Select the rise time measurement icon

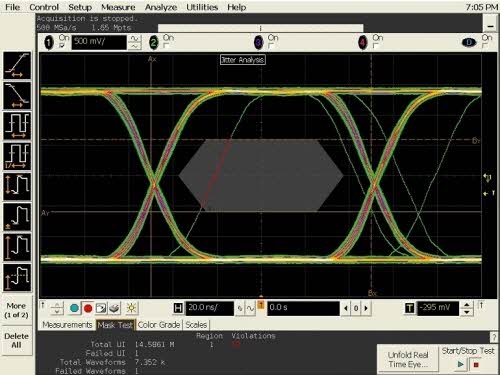(x=17, y=65)
